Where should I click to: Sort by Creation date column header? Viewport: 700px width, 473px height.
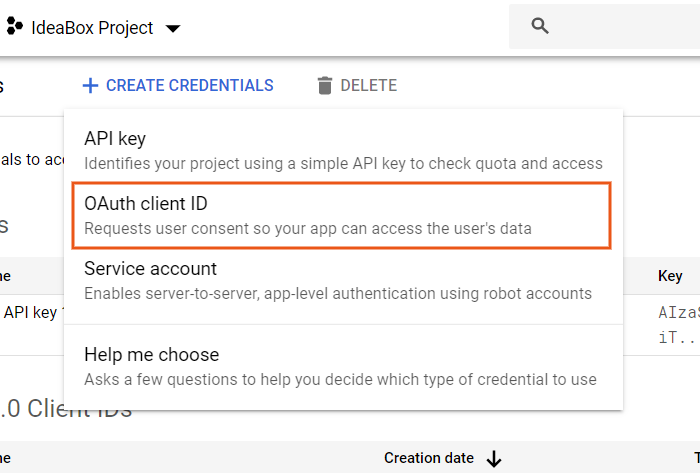(429, 458)
